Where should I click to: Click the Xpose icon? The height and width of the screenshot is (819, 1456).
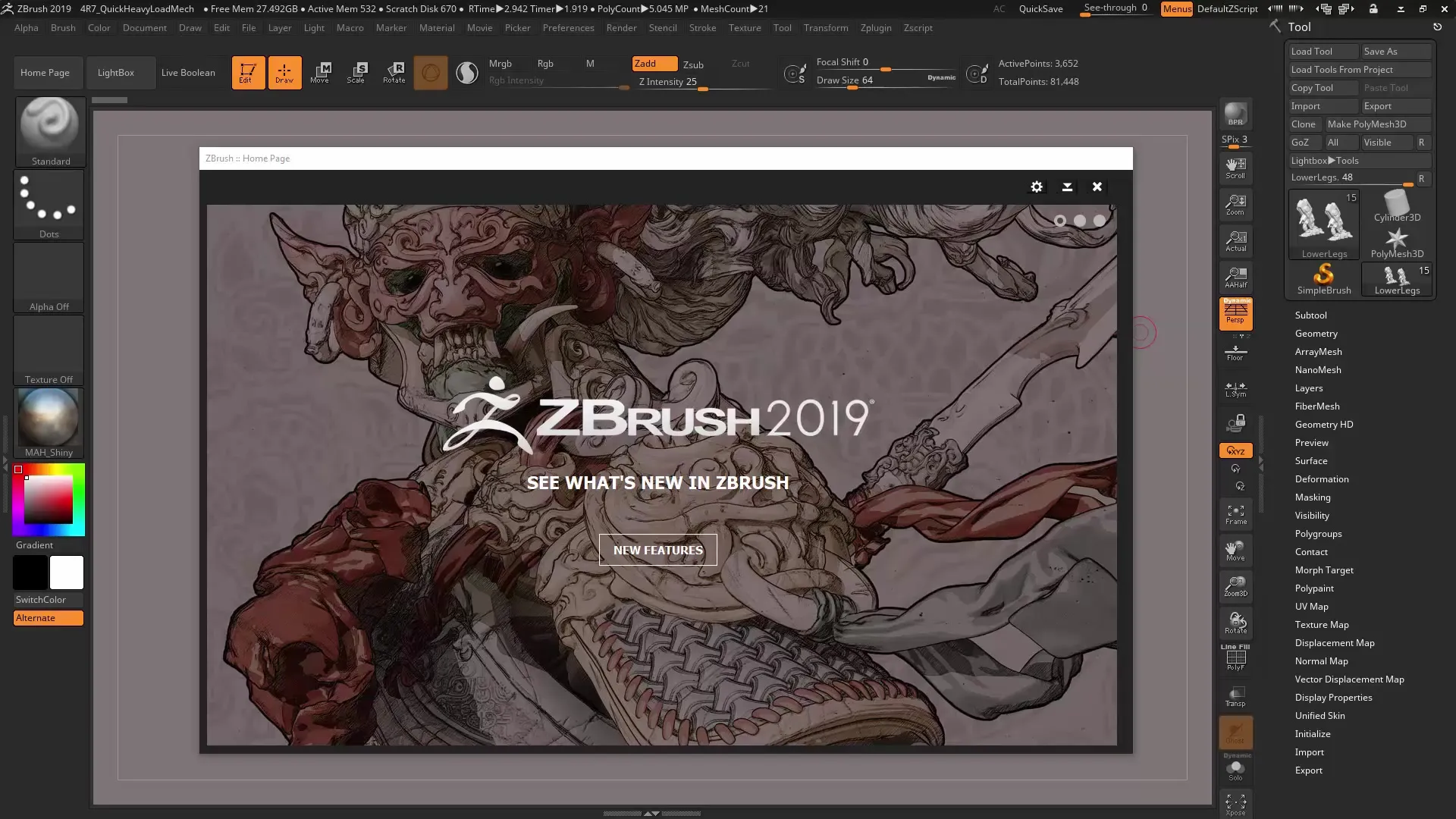[x=1235, y=805]
